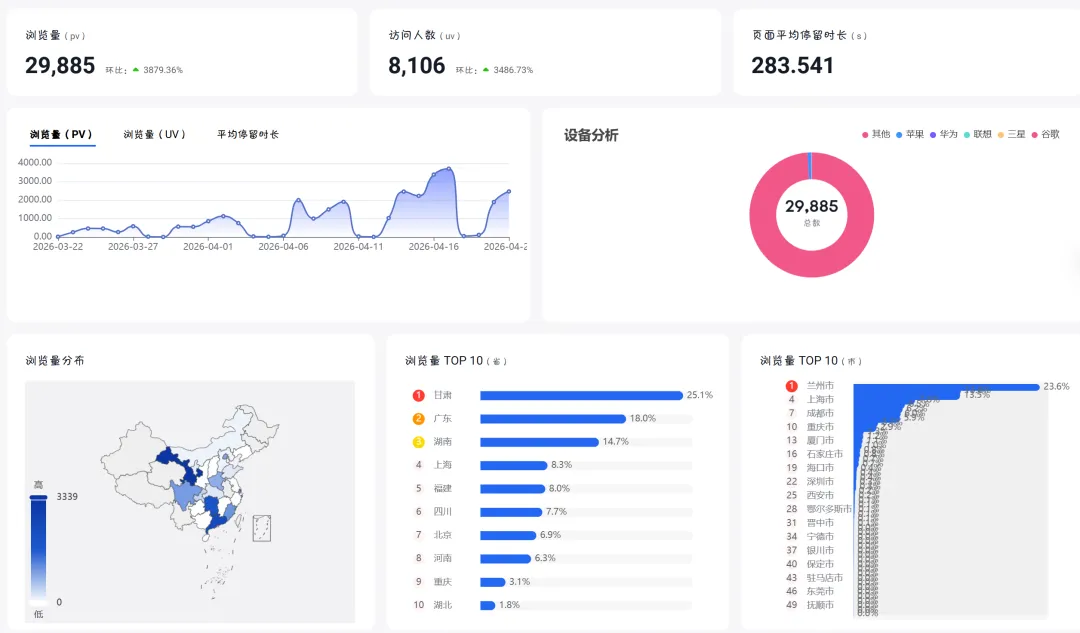The height and width of the screenshot is (633, 1080).
Task: Click the yellow rank 3 badge beside 湖南
Action: (418, 442)
